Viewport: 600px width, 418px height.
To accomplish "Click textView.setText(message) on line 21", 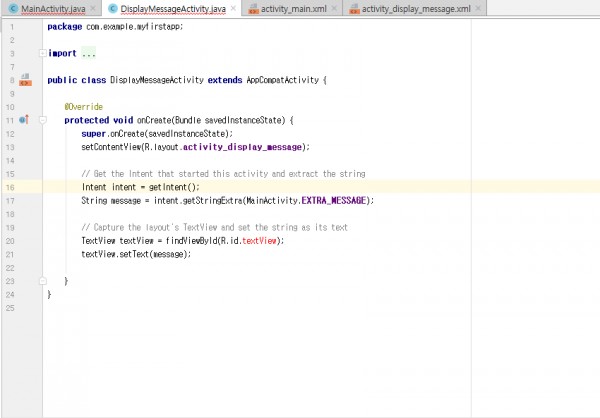I will 135,254.
